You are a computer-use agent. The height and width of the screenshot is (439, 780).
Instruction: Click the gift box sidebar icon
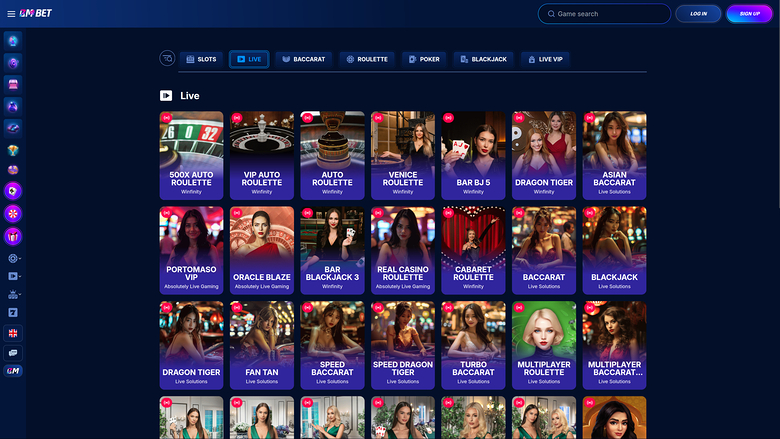[x=13, y=236]
